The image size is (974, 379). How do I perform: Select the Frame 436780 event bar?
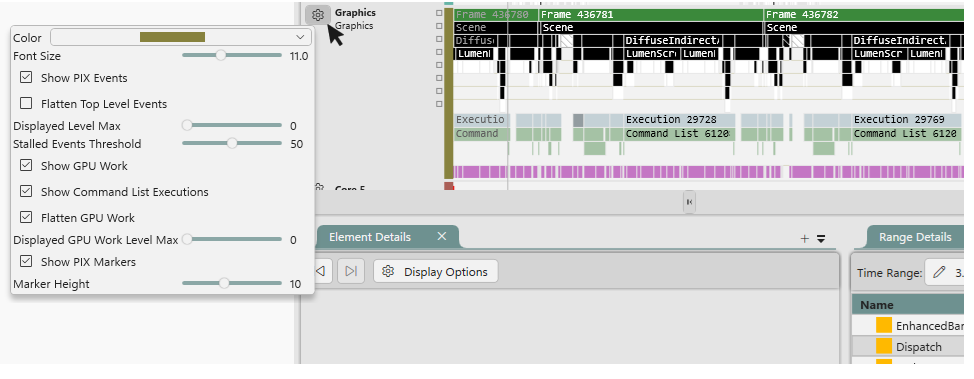(496, 14)
